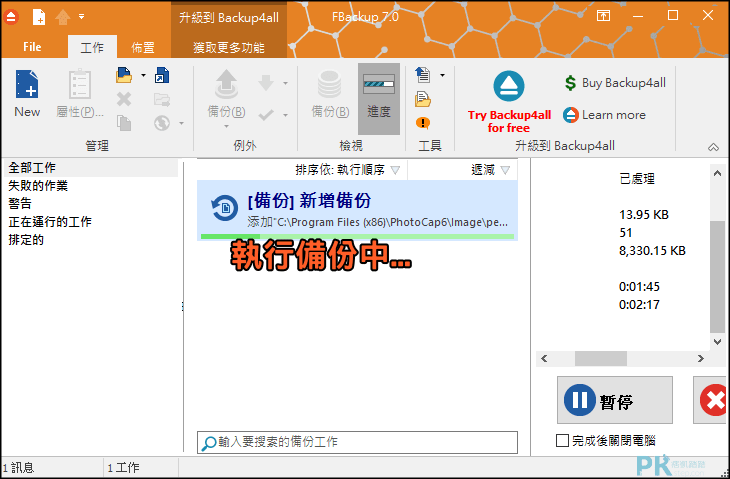Expand the open backup folder dropdown arrow

pyautogui.click(x=143, y=75)
